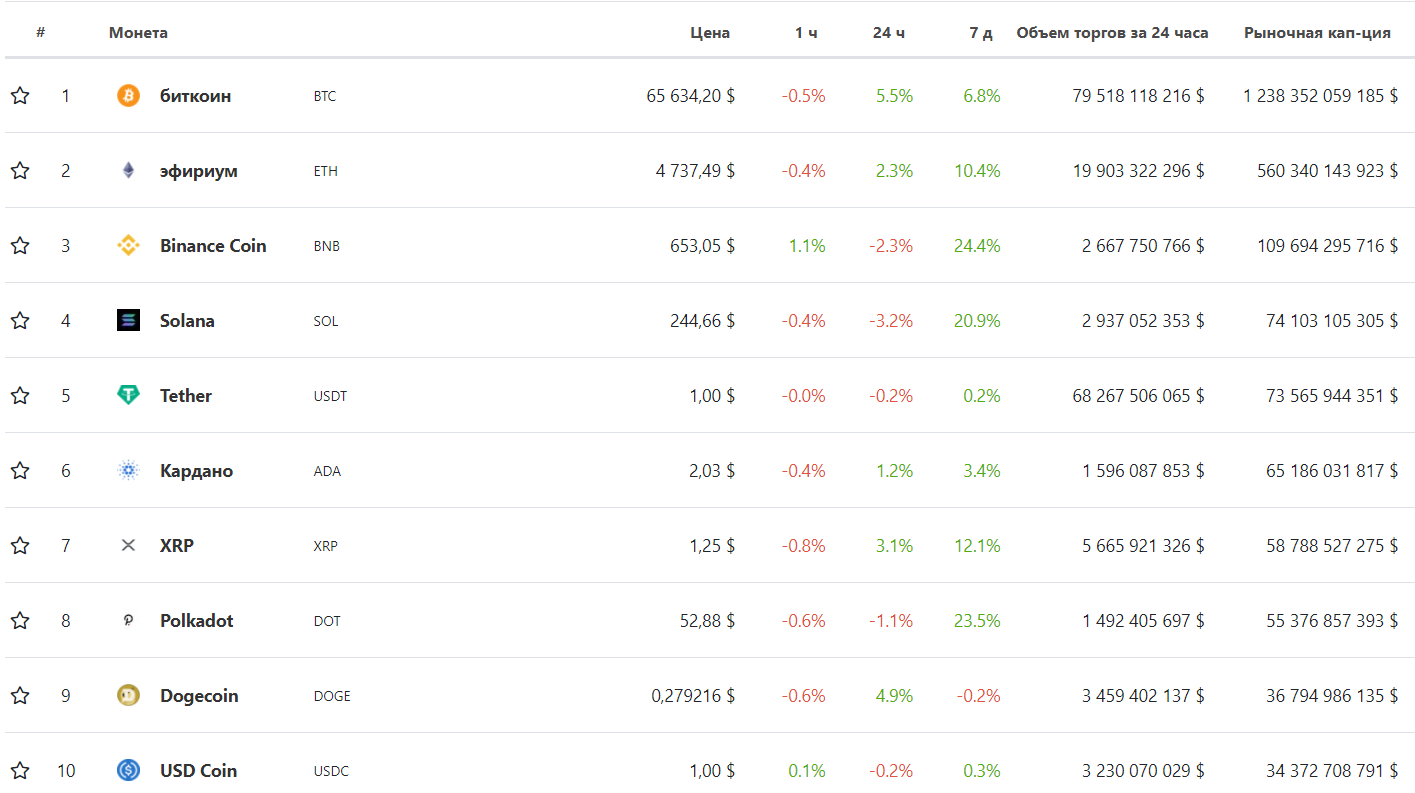This screenshot has width=1415, height=793.
Task: Open the Dogecoin coin page
Action: point(199,696)
